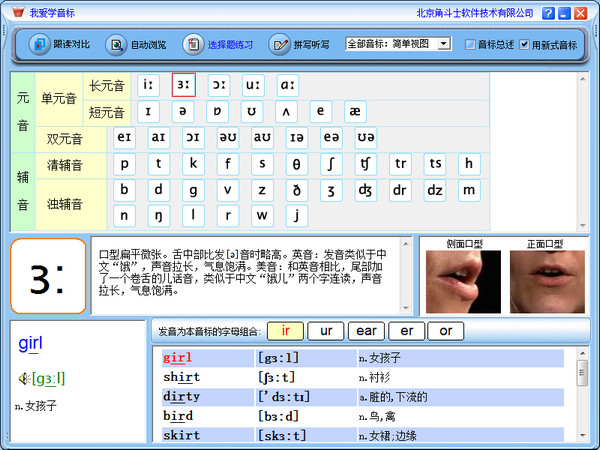
Task: Click the long vowel i: button
Action: pyautogui.click(x=149, y=86)
